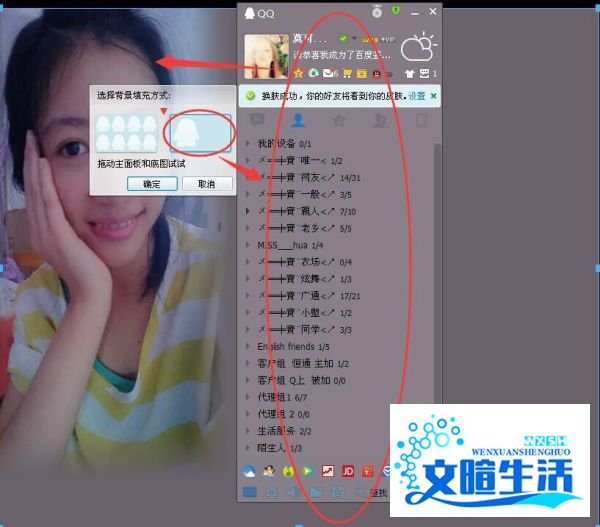
Task: Open message manager speaker icon in bottom bar
Action: (x=293, y=492)
